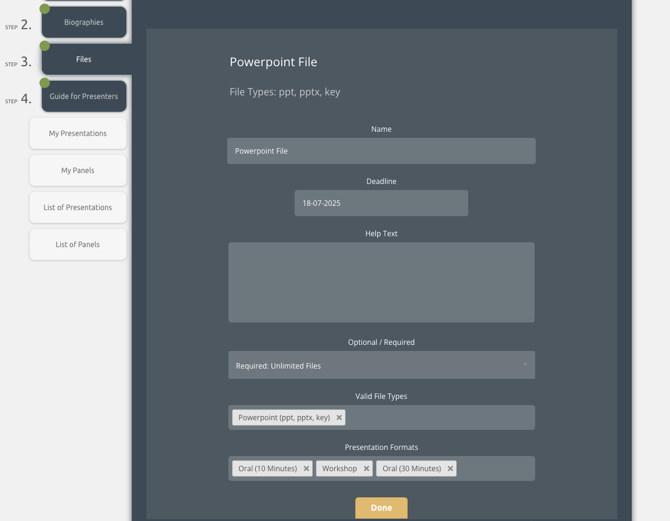Click the green status dot on Biographies
The height and width of the screenshot is (521, 670).
[x=45, y=9]
